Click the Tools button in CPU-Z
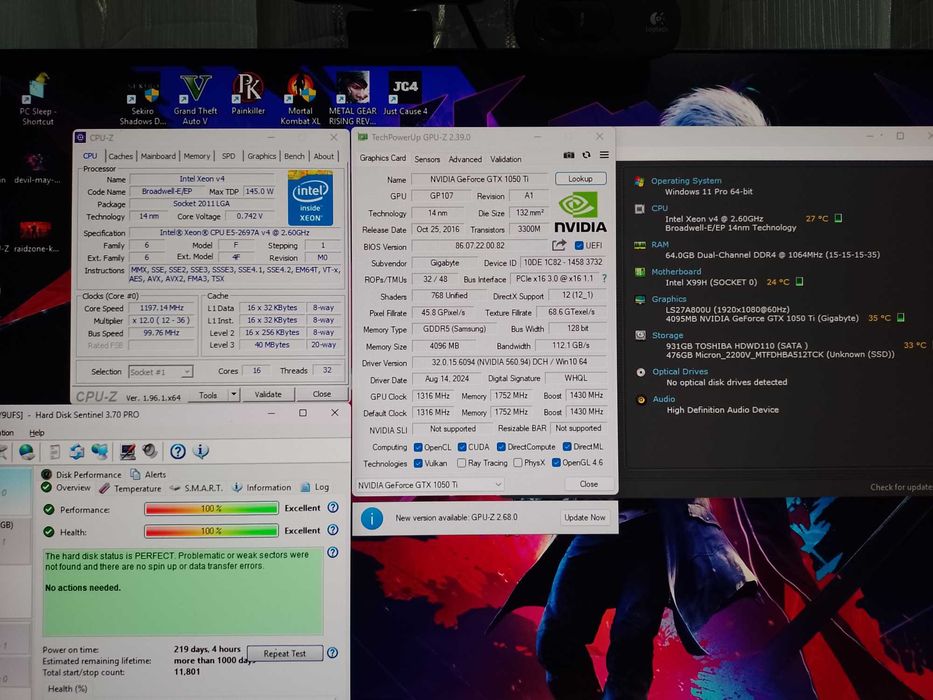The image size is (933, 700). click(x=208, y=395)
